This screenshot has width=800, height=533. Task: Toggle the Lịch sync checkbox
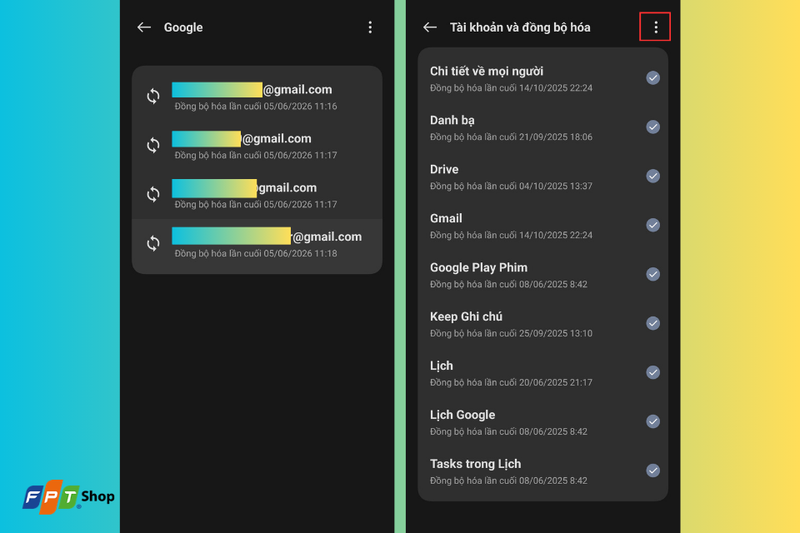pyautogui.click(x=653, y=372)
